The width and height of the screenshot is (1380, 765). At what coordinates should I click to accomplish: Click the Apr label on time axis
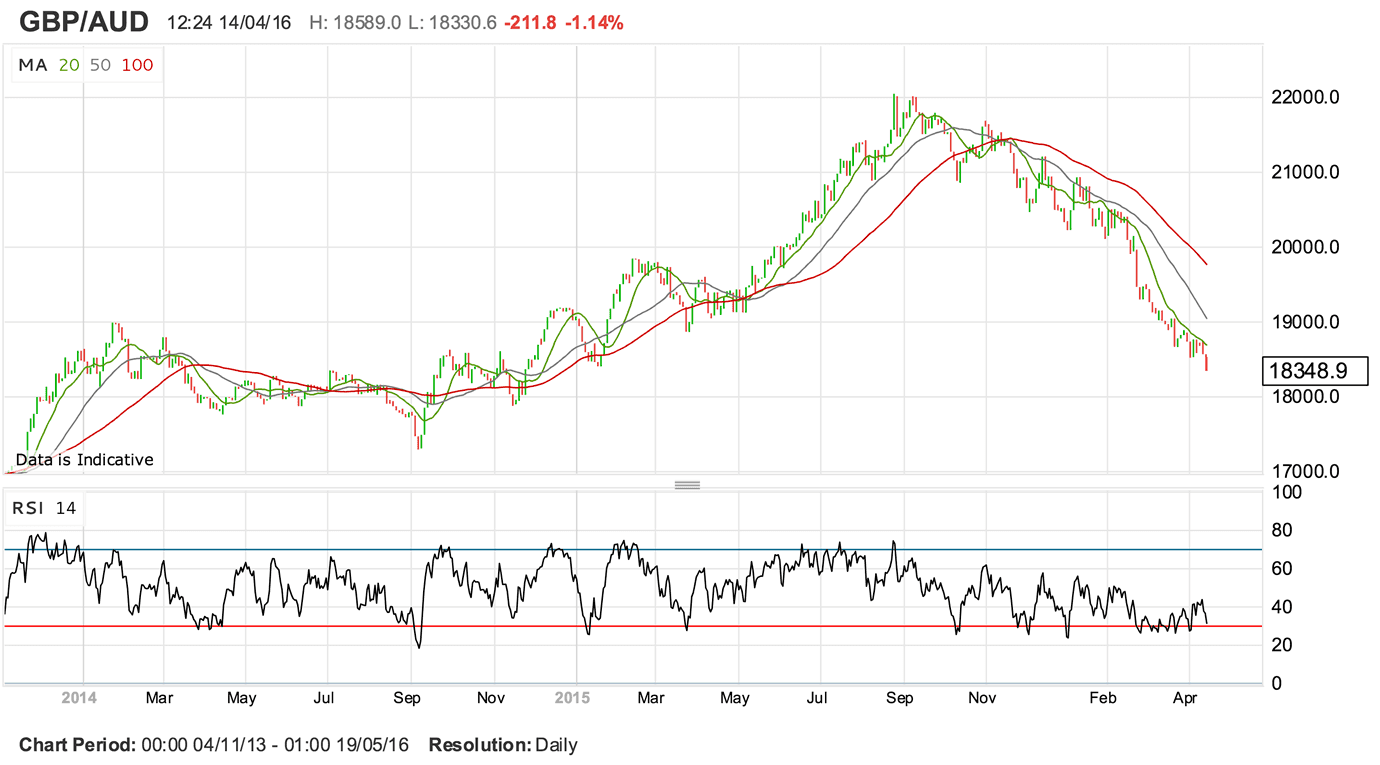pyautogui.click(x=1185, y=698)
